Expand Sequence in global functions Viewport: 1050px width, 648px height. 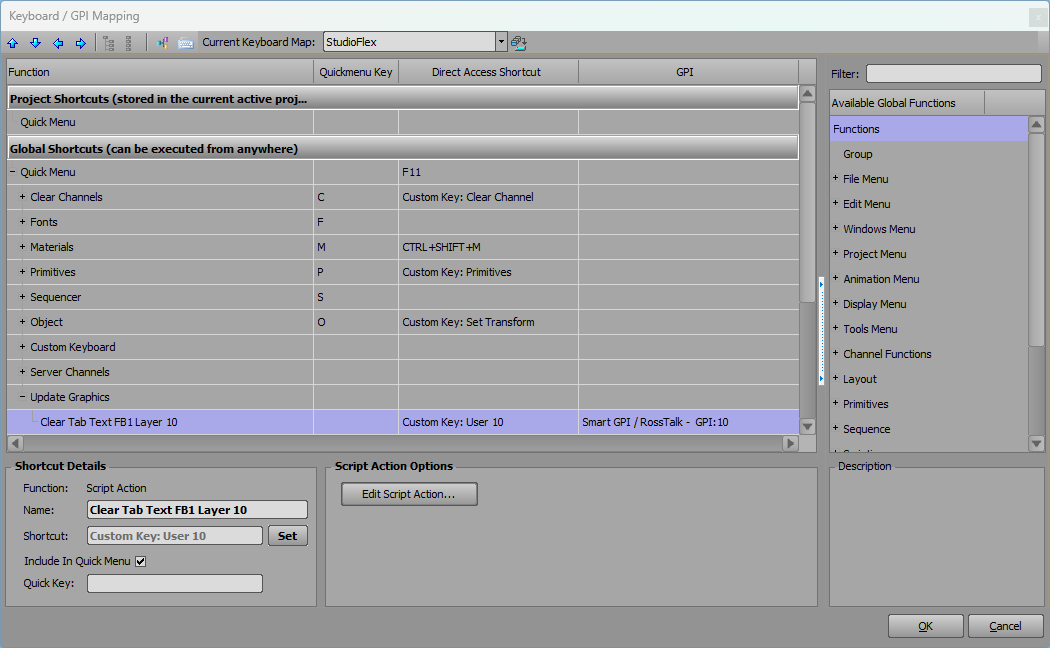(x=835, y=428)
